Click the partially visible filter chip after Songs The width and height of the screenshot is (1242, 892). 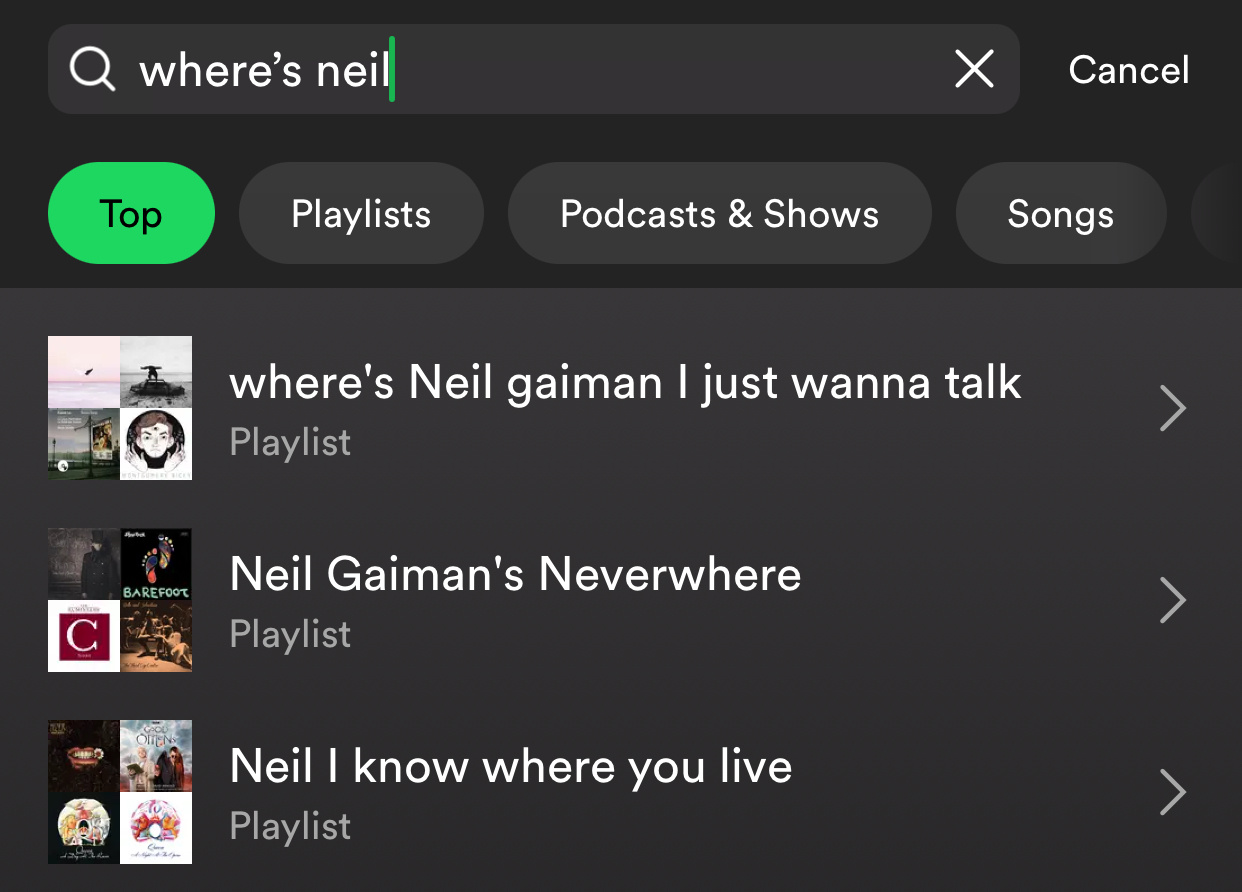pos(1217,214)
